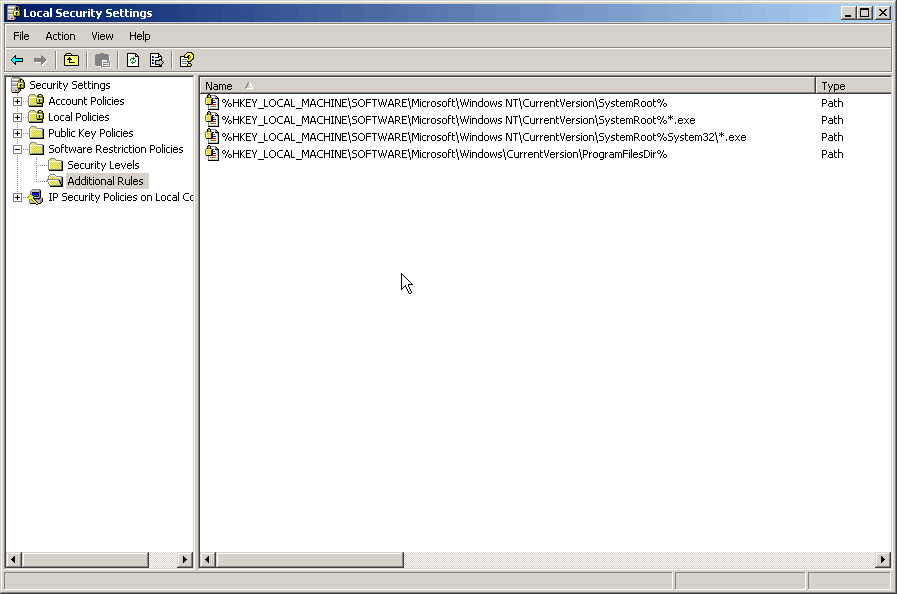Minimize the Local Security Settings window

pos(848,13)
